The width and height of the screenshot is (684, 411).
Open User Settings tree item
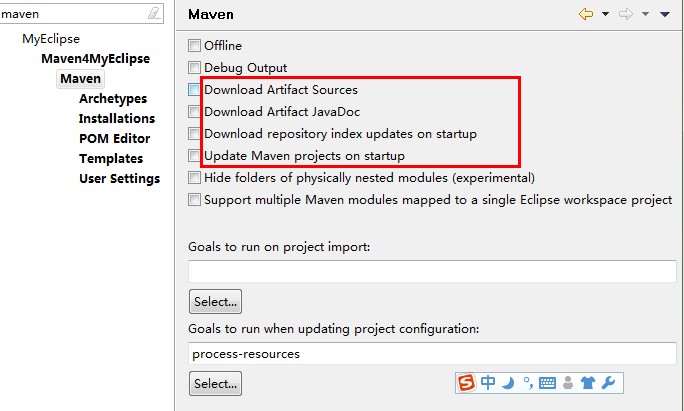pyautogui.click(x=120, y=178)
